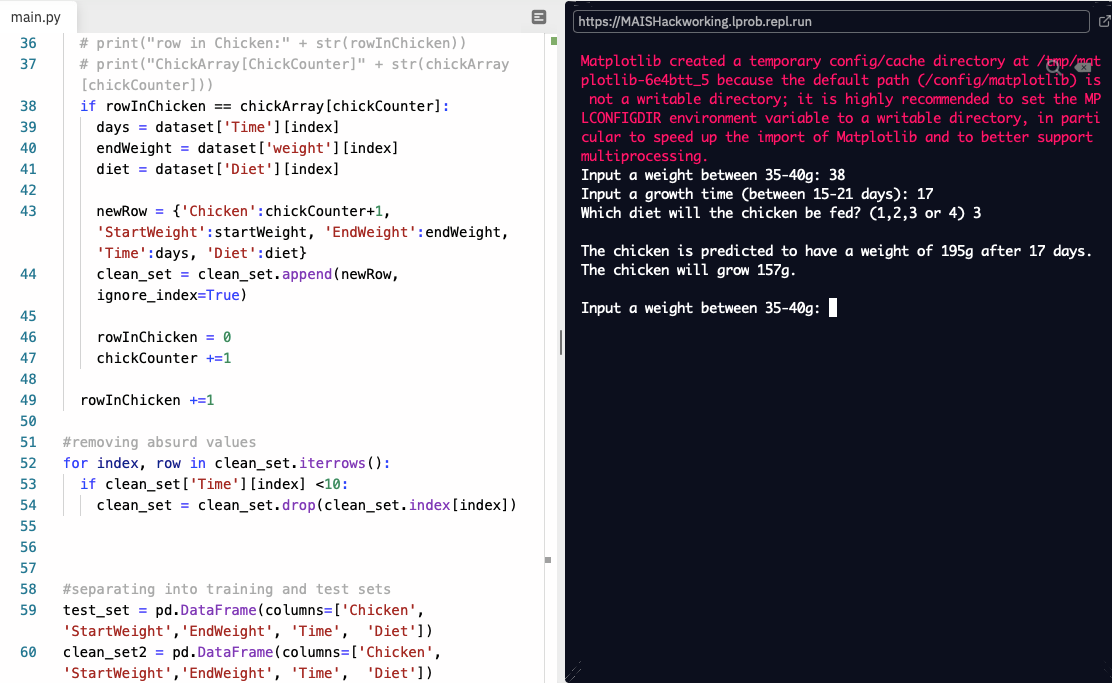Click console line 'Which diet will the chicken be fed?'
Image resolution: width=1112 pixels, height=683 pixels.
point(781,213)
